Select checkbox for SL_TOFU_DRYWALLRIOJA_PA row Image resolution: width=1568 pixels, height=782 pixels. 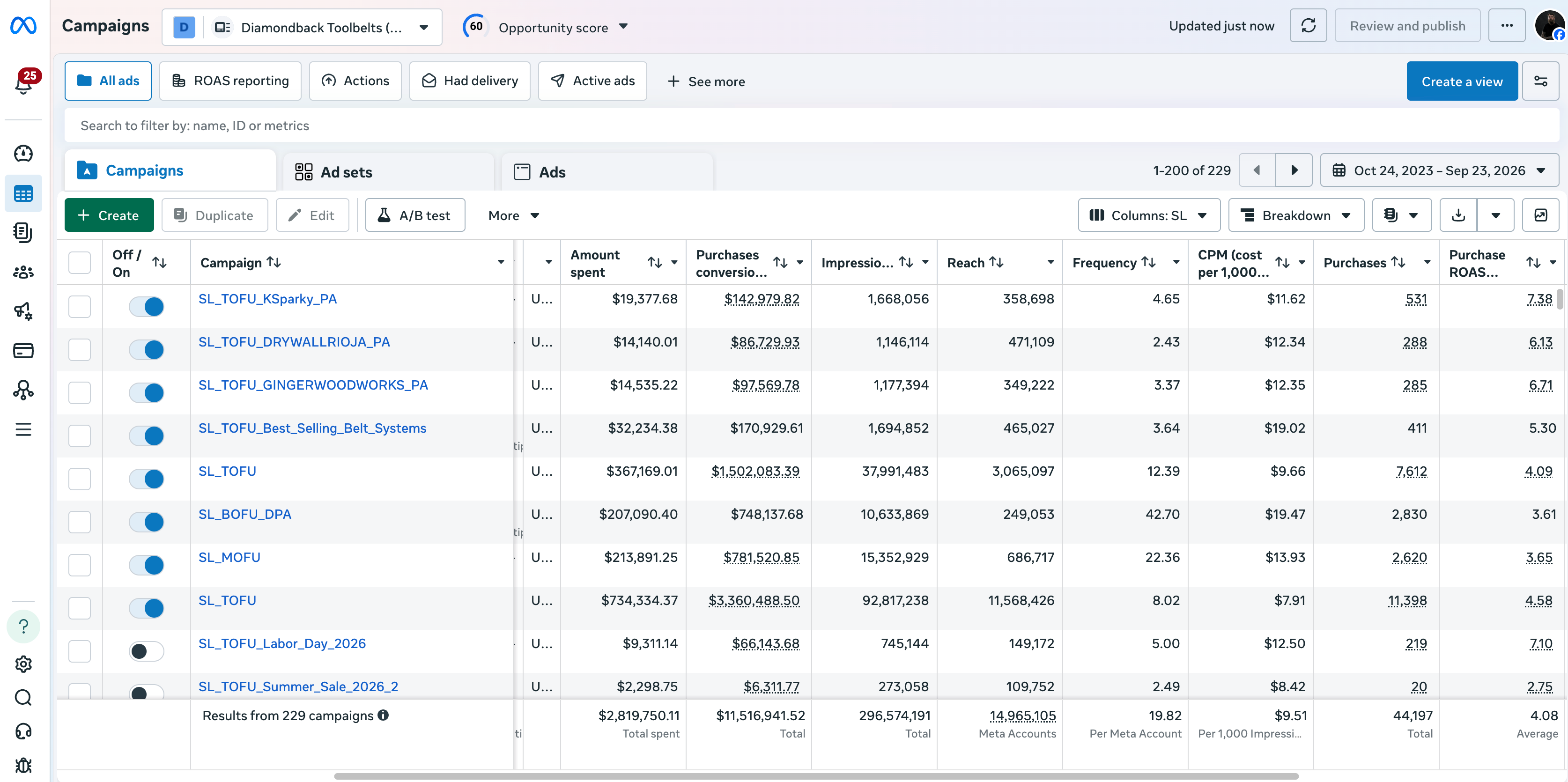(x=80, y=349)
